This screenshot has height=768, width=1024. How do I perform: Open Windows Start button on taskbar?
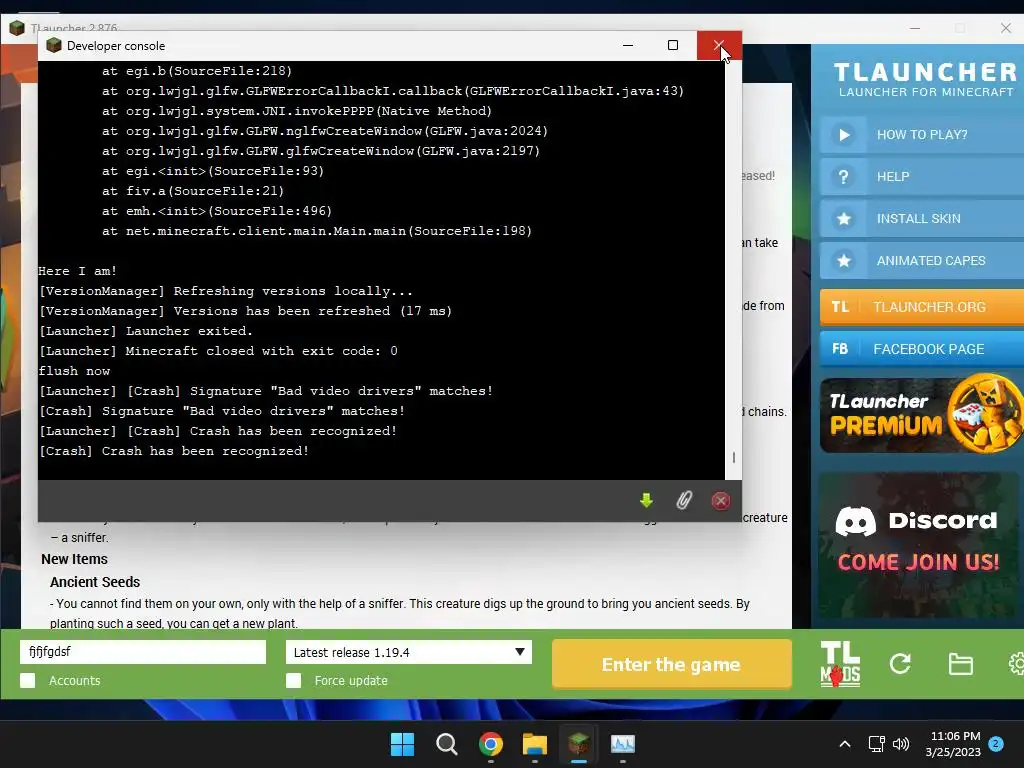tap(402, 744)
